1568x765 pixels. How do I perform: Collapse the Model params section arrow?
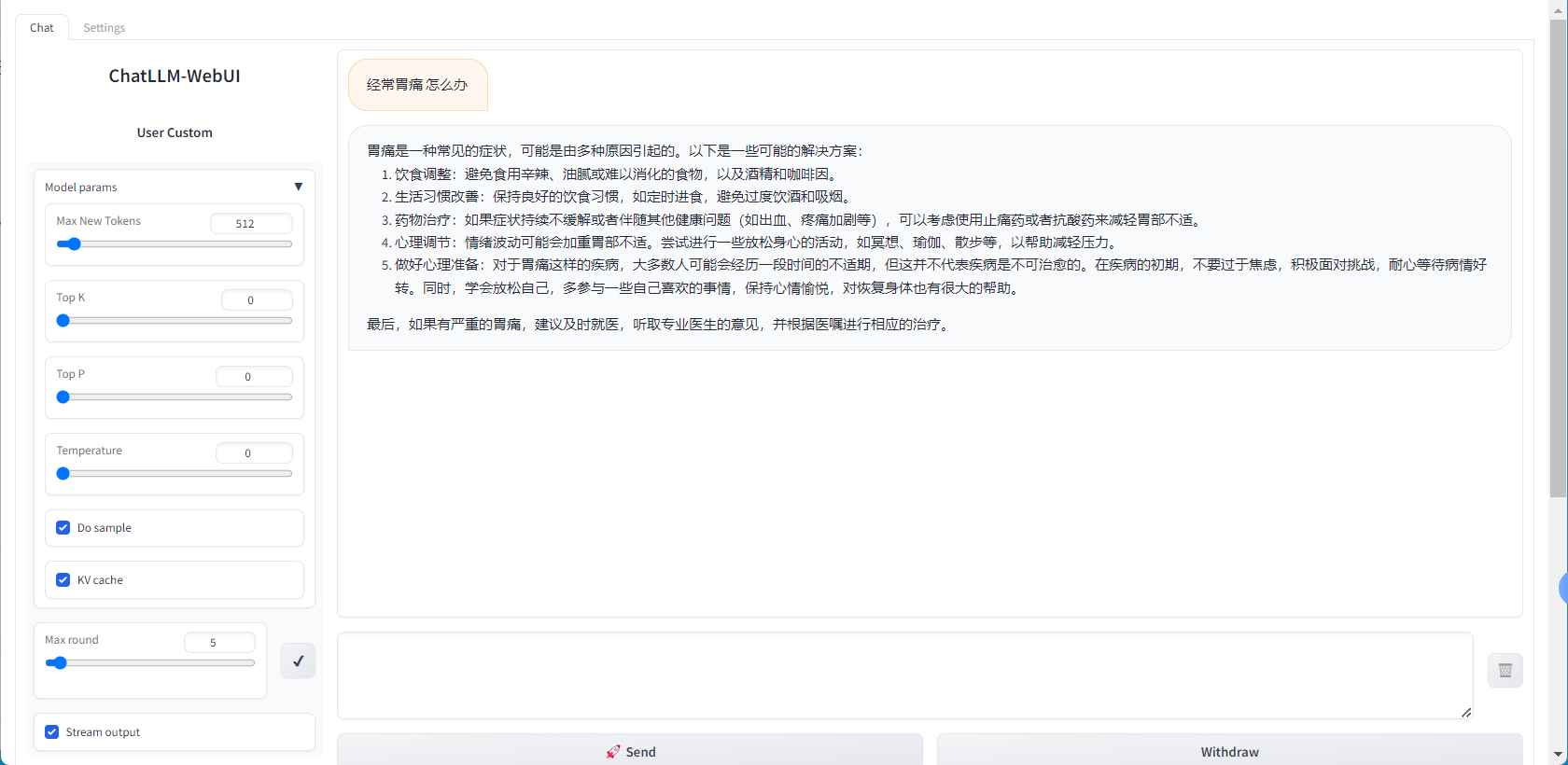pyautogui.click(x=299, y=187)
